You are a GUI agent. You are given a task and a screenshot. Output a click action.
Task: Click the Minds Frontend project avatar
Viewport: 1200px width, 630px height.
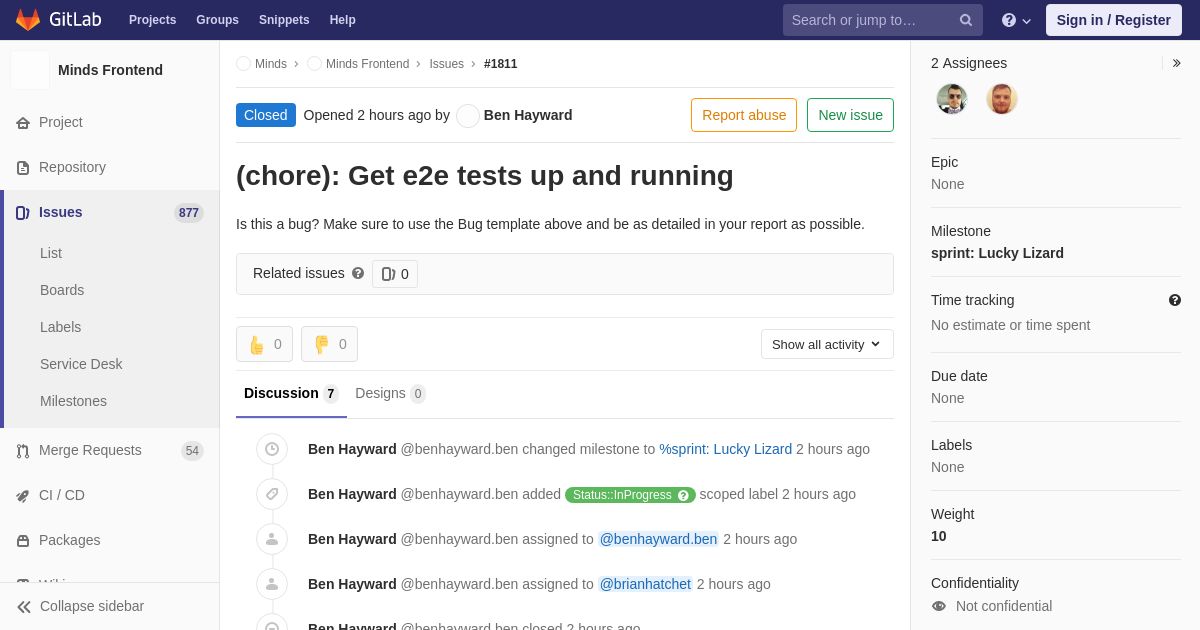[x=30, y=70]
